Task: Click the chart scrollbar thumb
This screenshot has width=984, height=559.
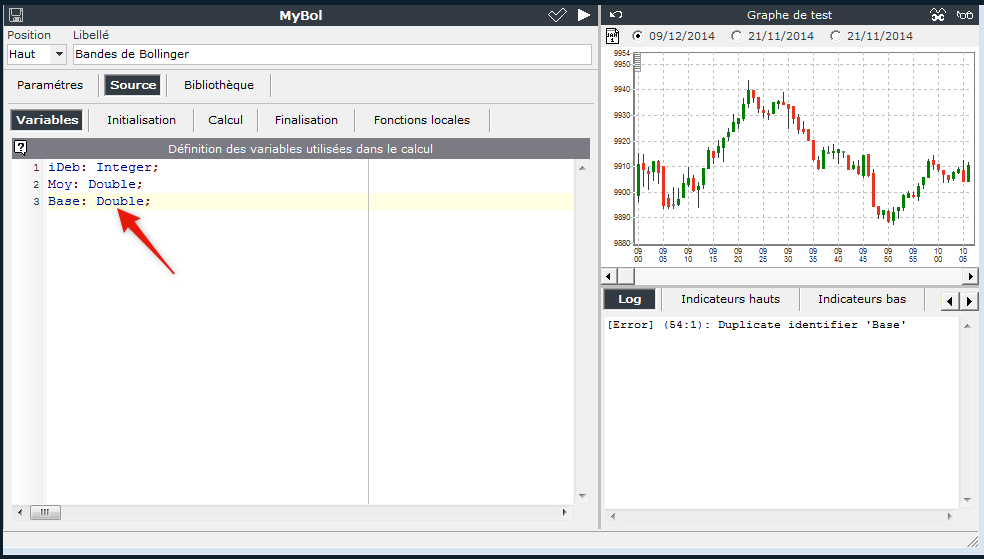Action: click(626, 276)
